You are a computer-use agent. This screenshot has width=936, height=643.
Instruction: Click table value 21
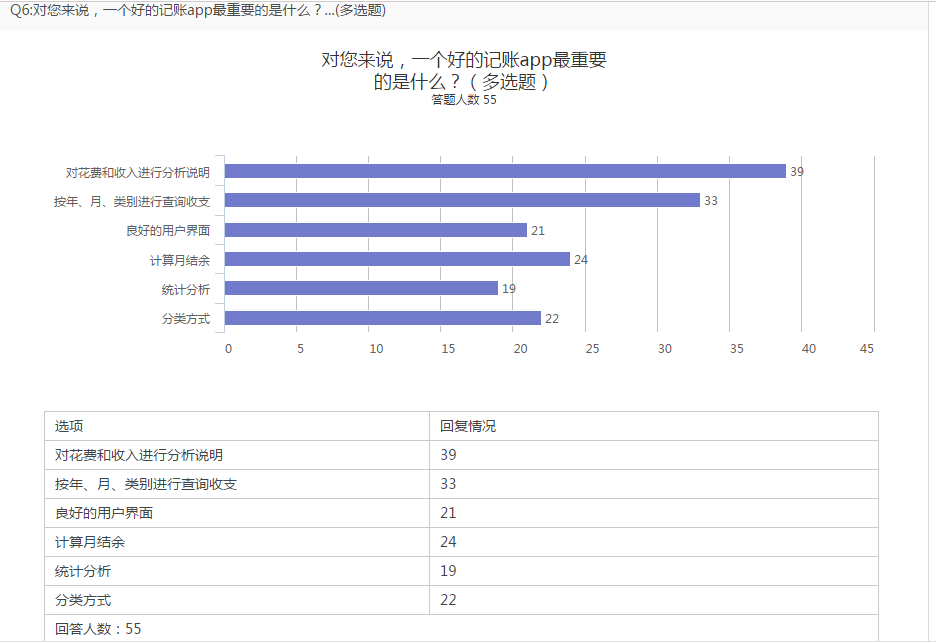click(448, 513)
